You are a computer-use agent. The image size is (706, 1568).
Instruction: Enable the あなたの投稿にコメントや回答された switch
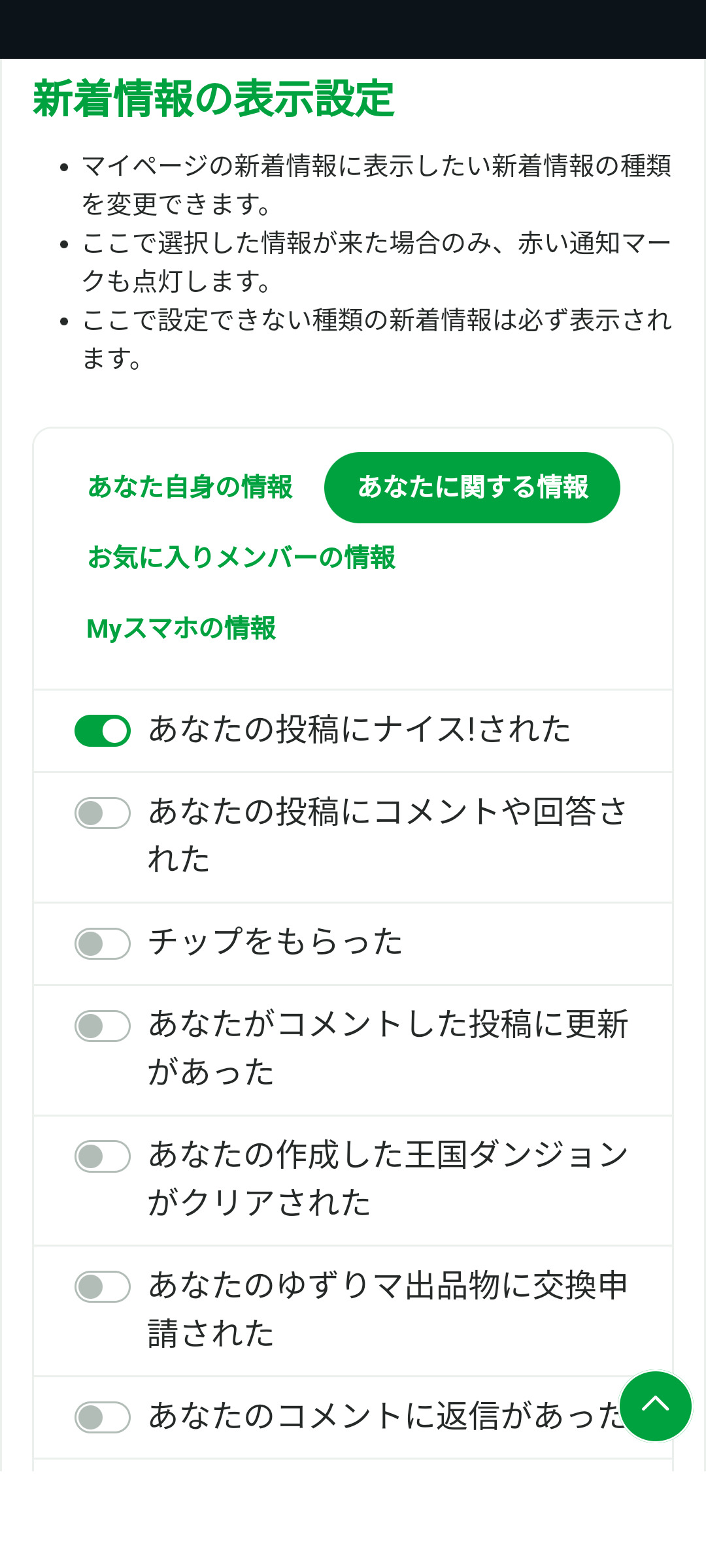(x=103, y=813)
